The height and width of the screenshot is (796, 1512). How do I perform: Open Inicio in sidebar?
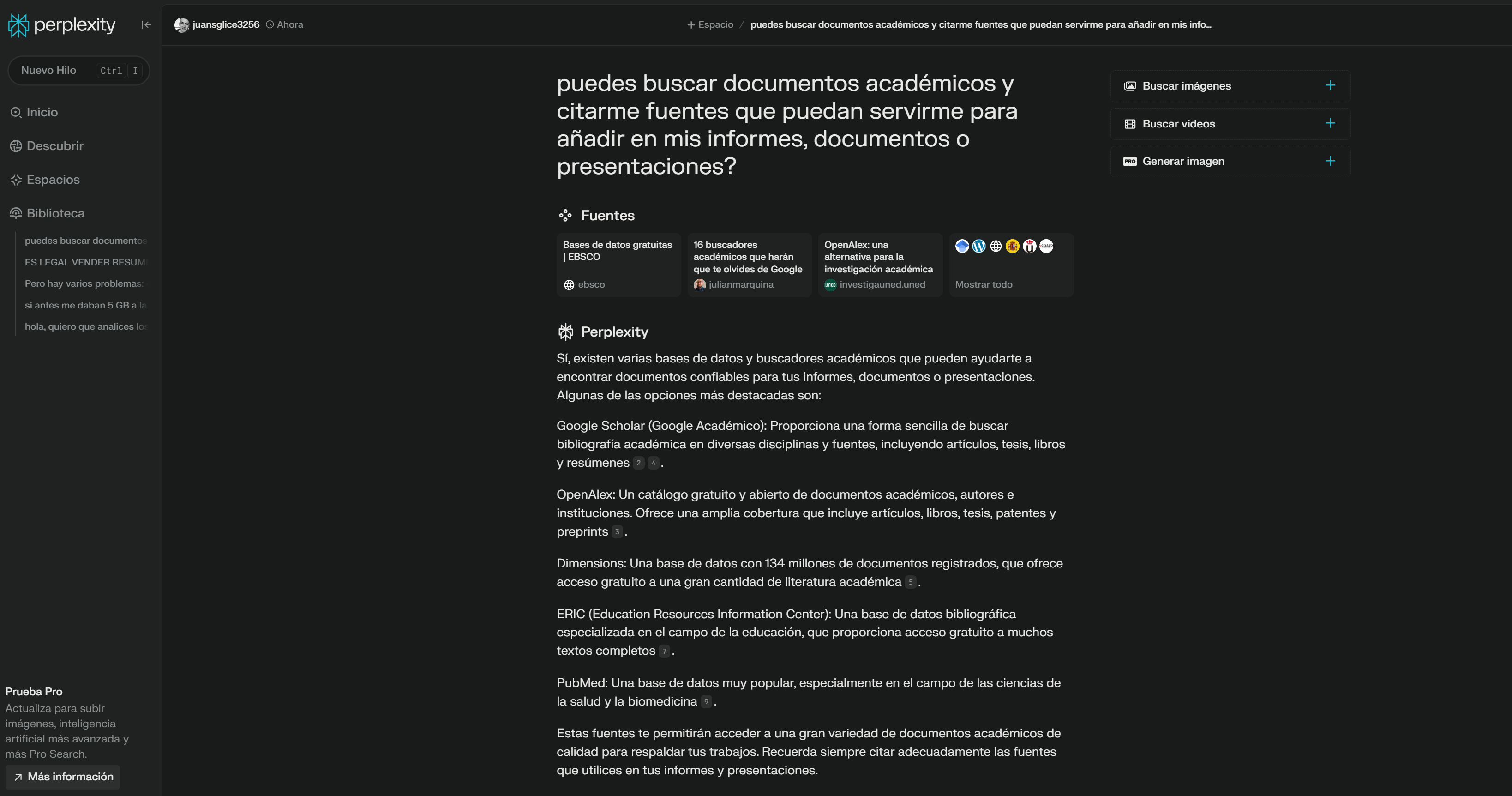[42, 112]
